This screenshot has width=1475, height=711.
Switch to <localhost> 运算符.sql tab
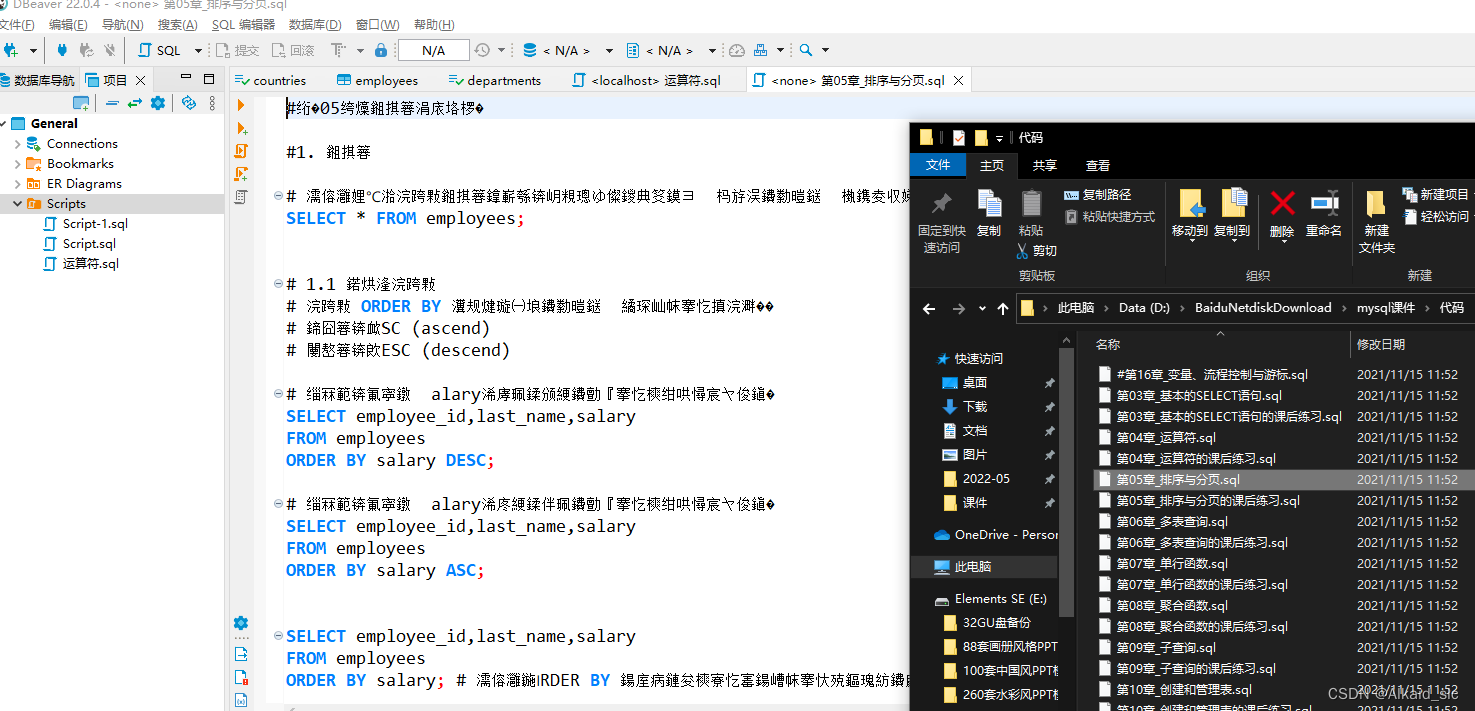click(x=647, y=80)
